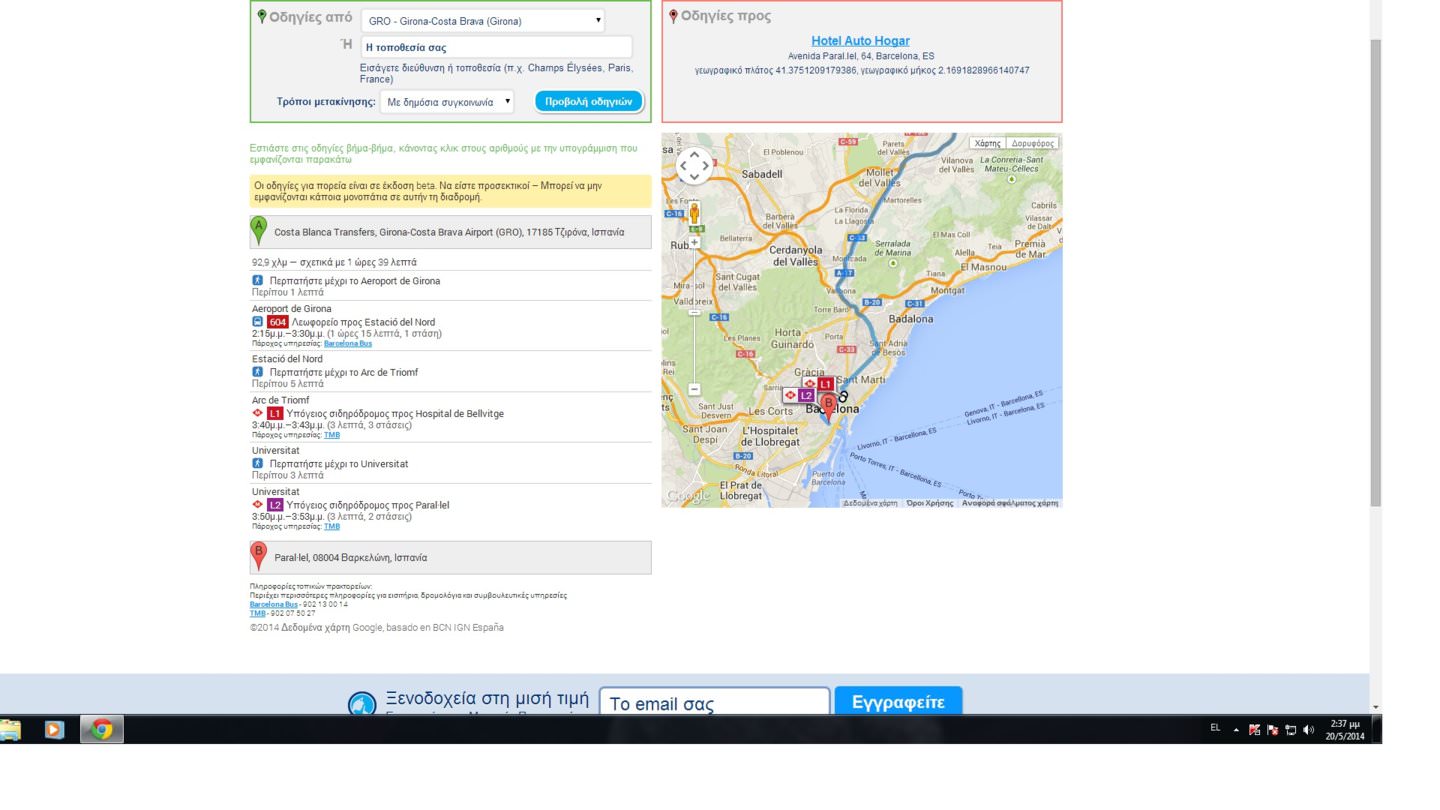Click the Προβολή οδηγιών button
1440x810 pixels.
click(588, 102)
